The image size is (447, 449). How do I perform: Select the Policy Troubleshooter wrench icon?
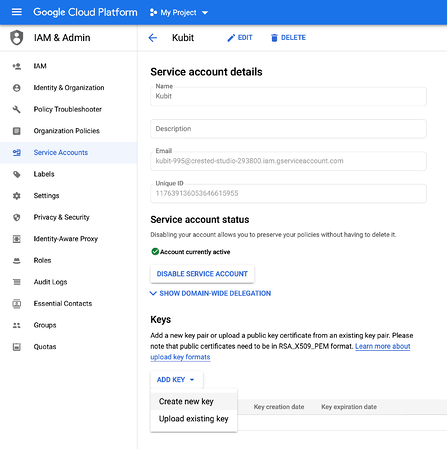17,109
